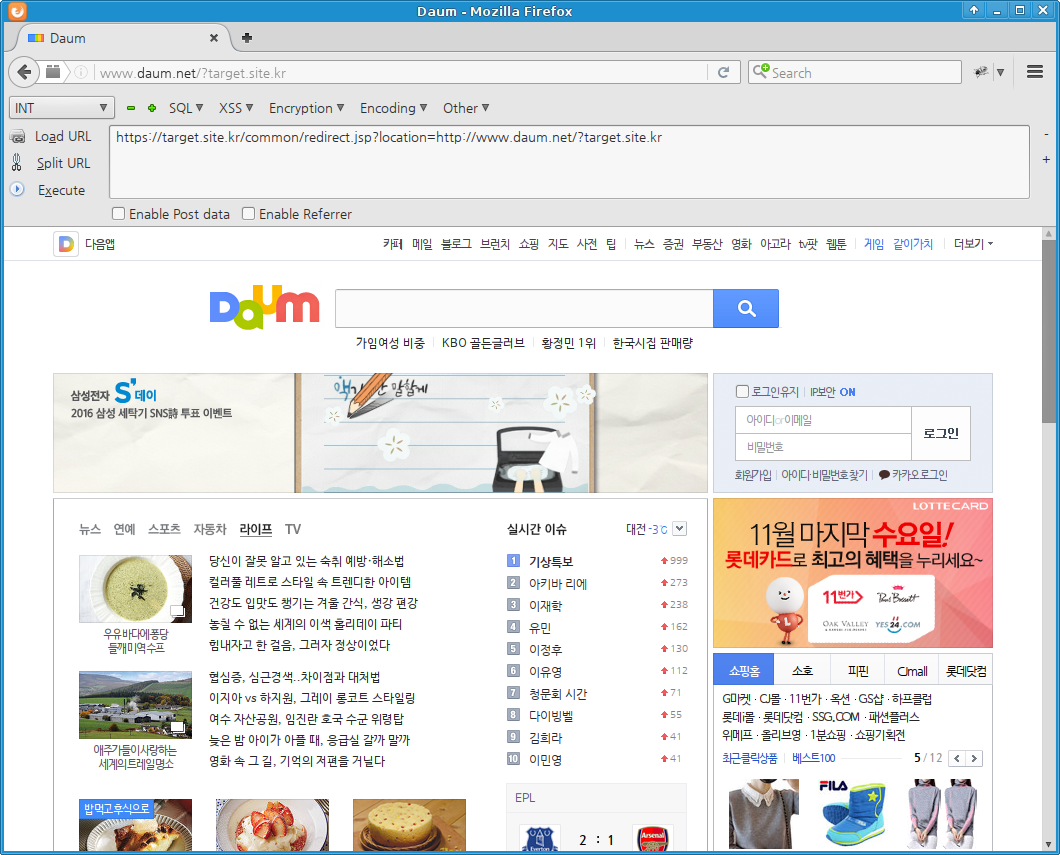Open the 메일 link in top navigation
Image resolution: width=1060 pixels, height=855 pixels.
(x=422, y=244)
